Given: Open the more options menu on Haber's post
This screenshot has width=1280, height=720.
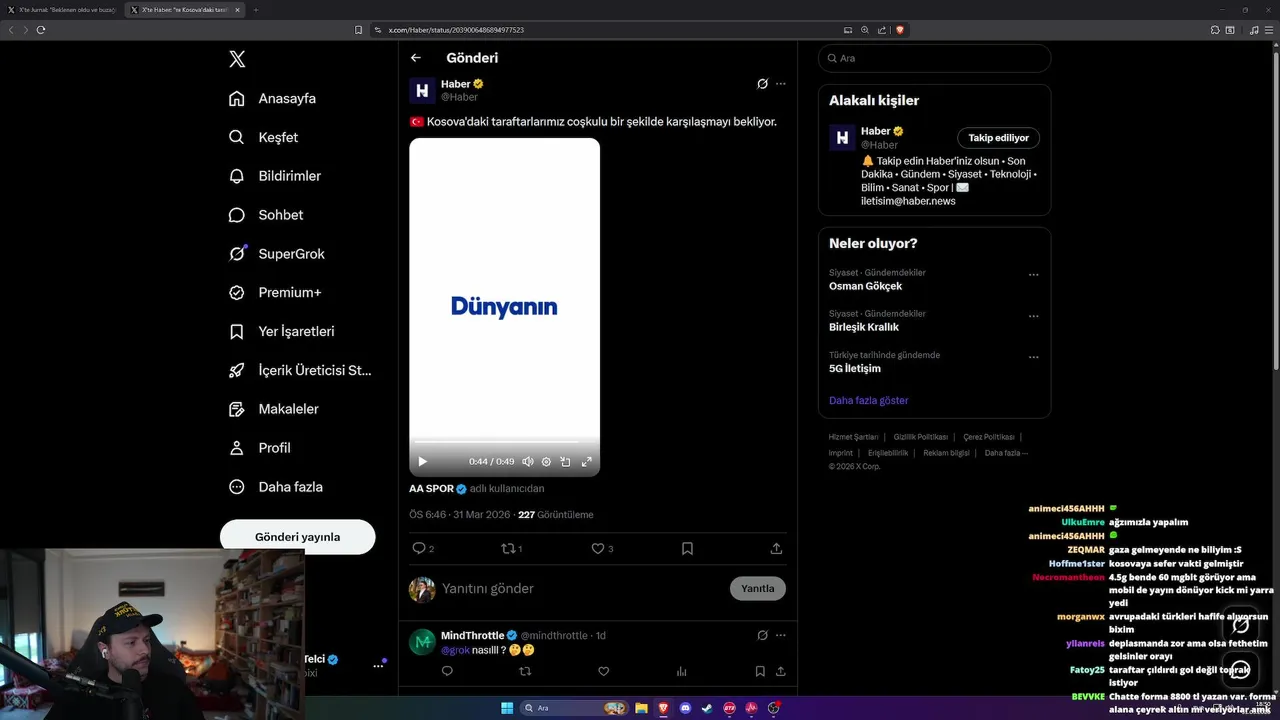Looking at the screenshot, I should pyautogui.click(x=781, y=84).
